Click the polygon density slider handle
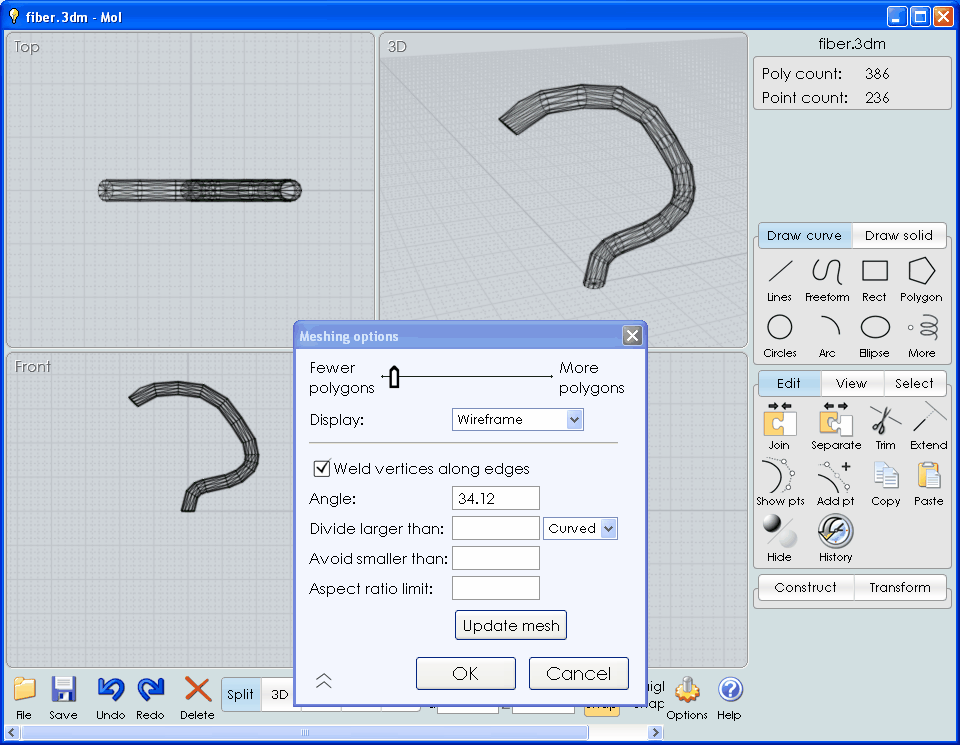 click(x=394, y=377)
